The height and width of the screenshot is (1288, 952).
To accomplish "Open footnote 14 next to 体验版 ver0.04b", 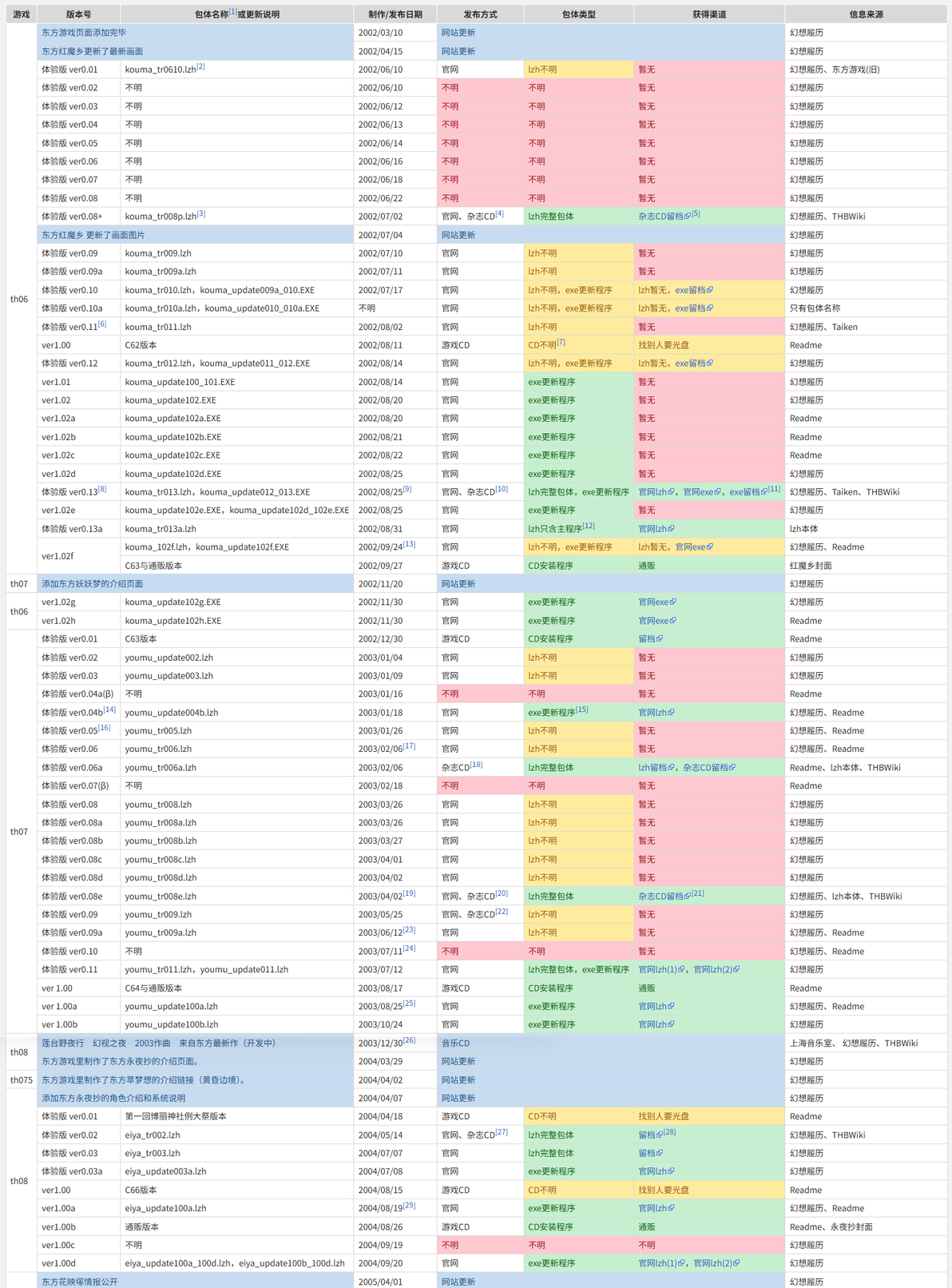I will (109, 710).
